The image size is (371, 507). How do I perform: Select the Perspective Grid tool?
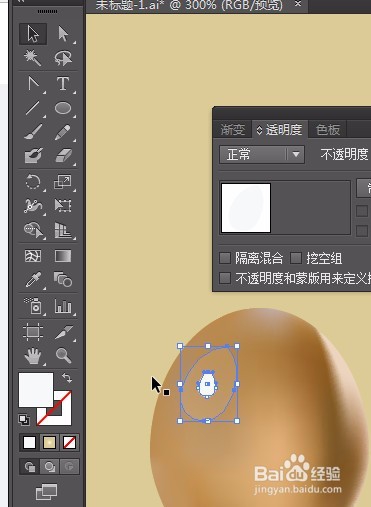pyautogui.click(x=63, y=230)
